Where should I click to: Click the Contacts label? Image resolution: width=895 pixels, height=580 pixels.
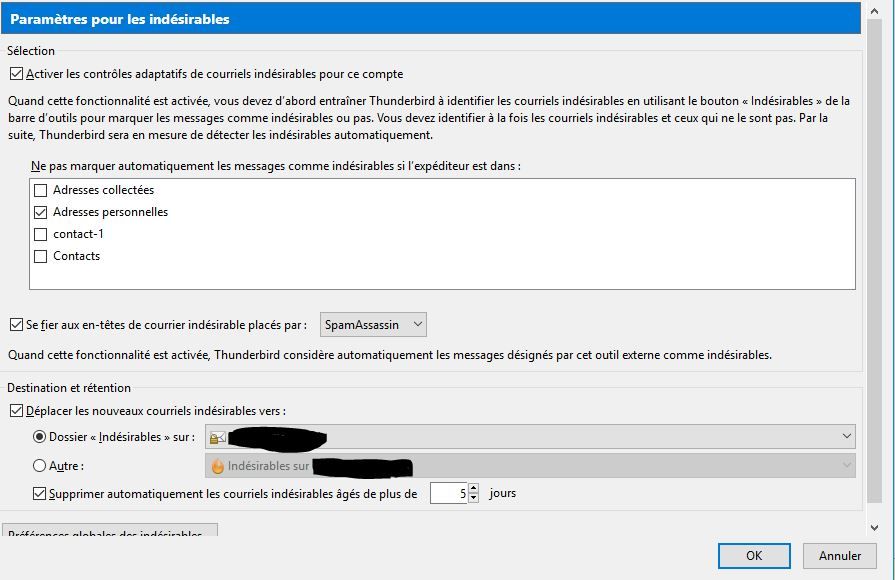[x=76, y=256]
